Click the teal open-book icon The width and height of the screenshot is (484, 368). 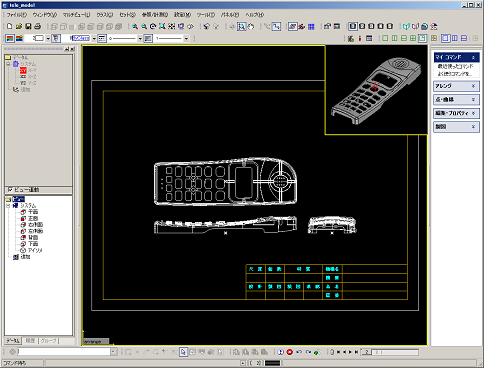(x=406, y=26)
